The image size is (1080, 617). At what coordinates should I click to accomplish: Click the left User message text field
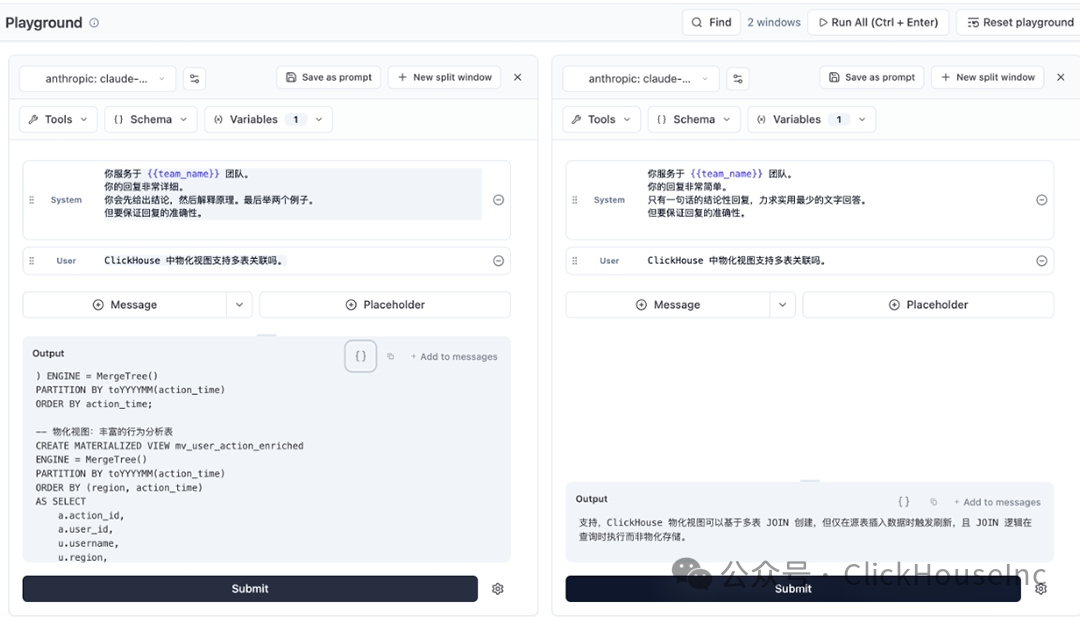click(x=293, y=260)
